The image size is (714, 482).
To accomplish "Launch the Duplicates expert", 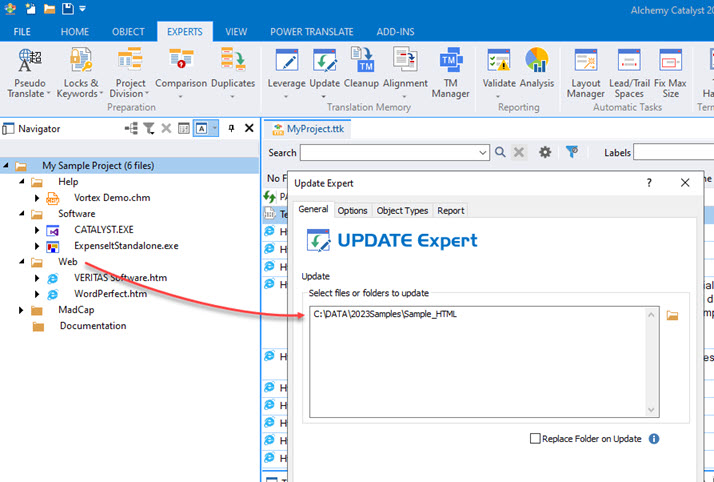I will coord(233,73).
